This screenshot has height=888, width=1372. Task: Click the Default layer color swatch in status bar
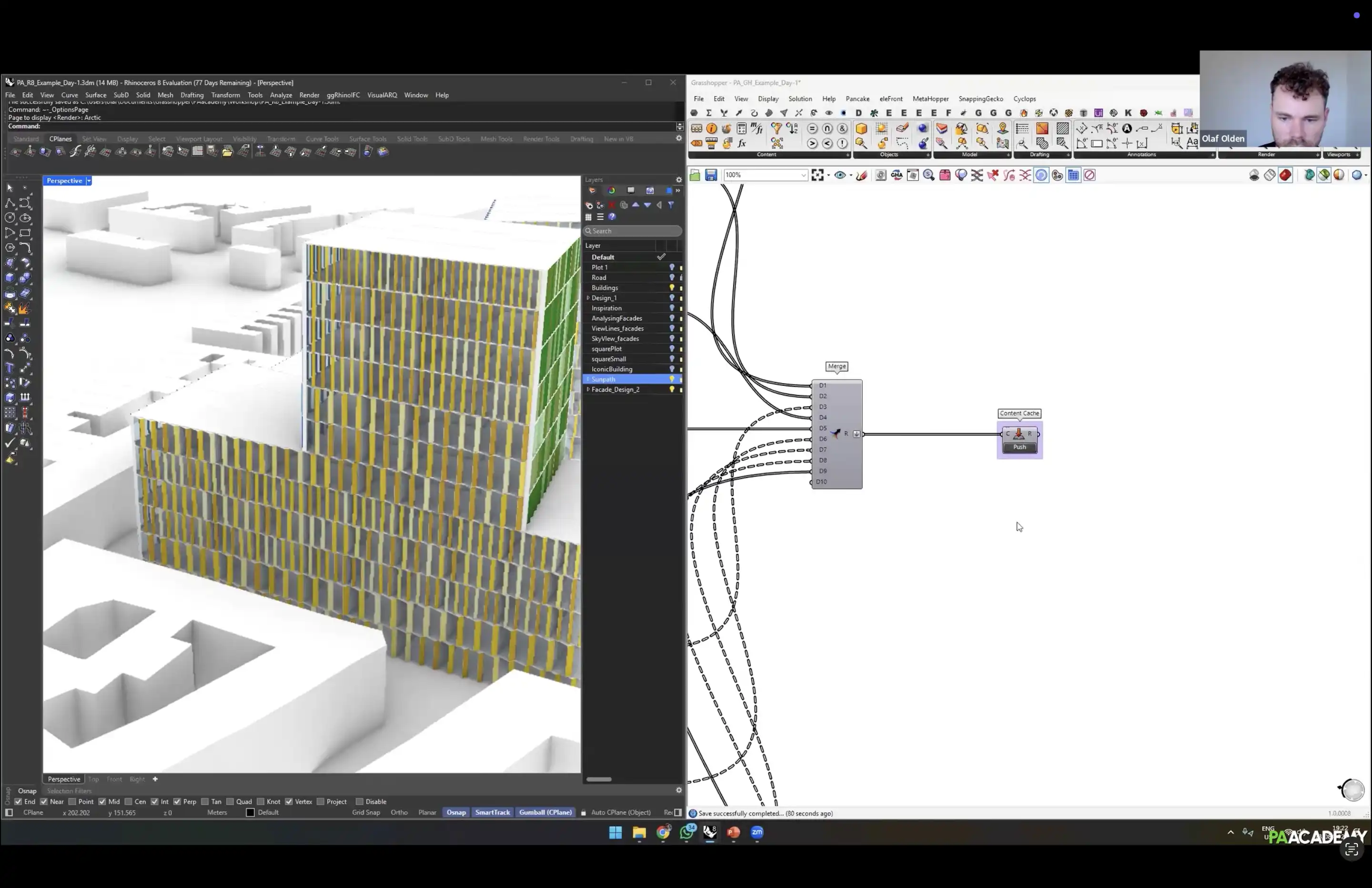pyautogui.click(x=250, y=813)
